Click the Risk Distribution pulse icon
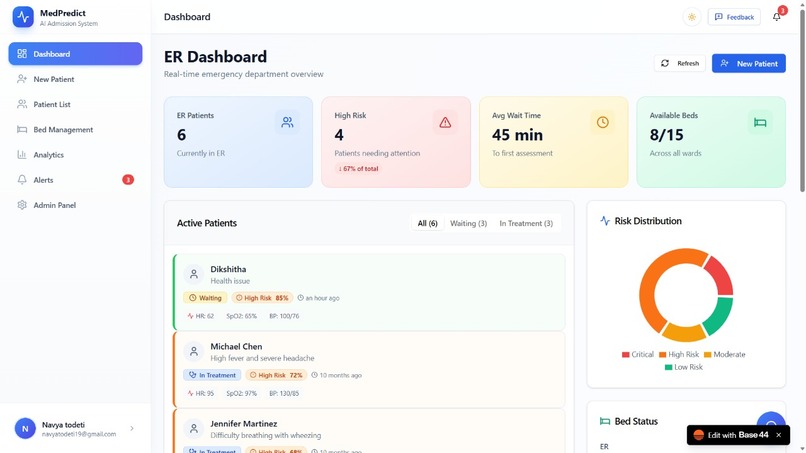 [605, 221]
